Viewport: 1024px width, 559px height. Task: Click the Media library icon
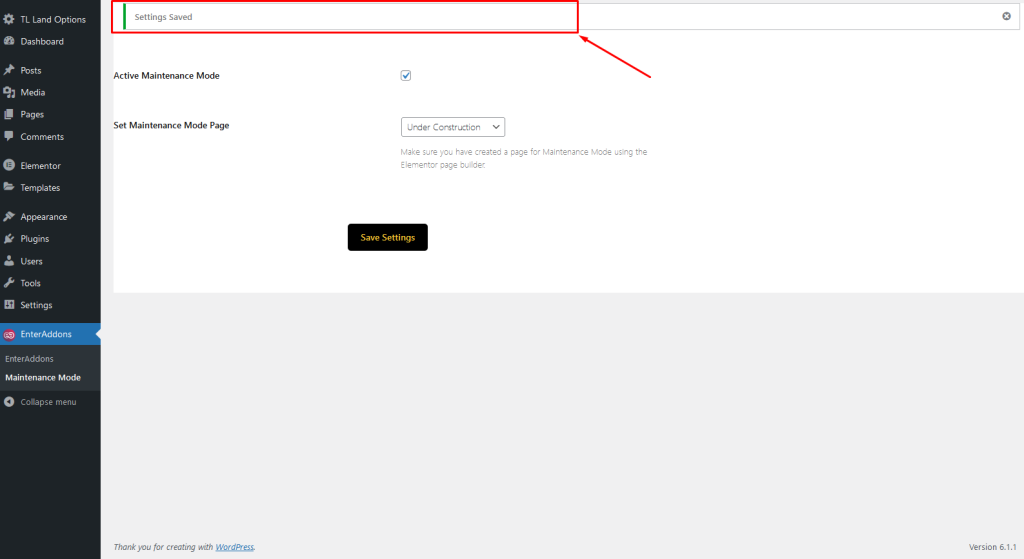[x=9, y=92]
